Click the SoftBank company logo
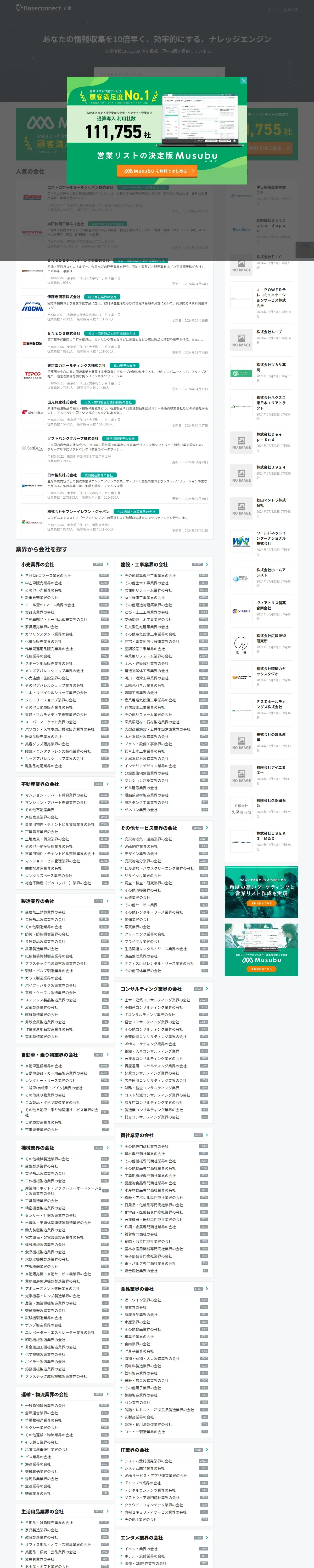The height and width of the screenshot is (1568, 314). point(32,448)
